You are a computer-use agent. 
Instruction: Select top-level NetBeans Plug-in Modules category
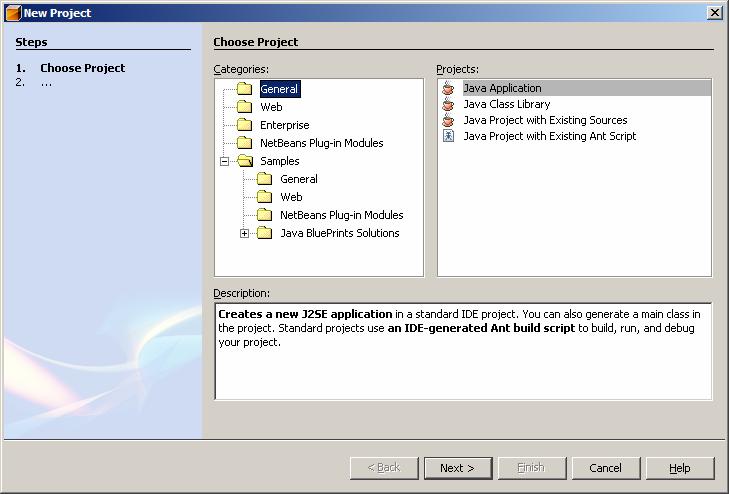(x=322, y=143)
